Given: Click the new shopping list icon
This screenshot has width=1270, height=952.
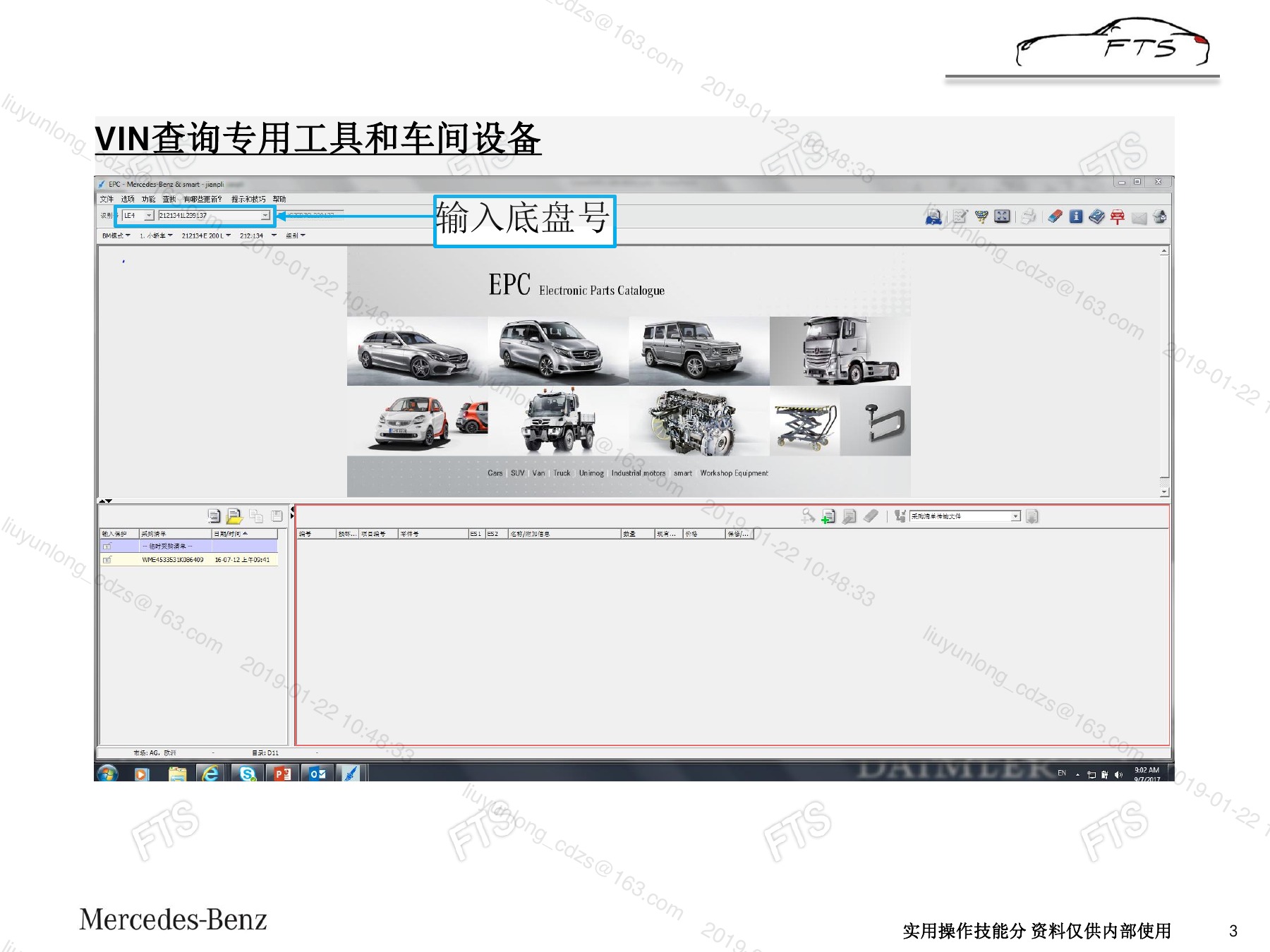Looking at the screenshot, I should coord(214,516).
